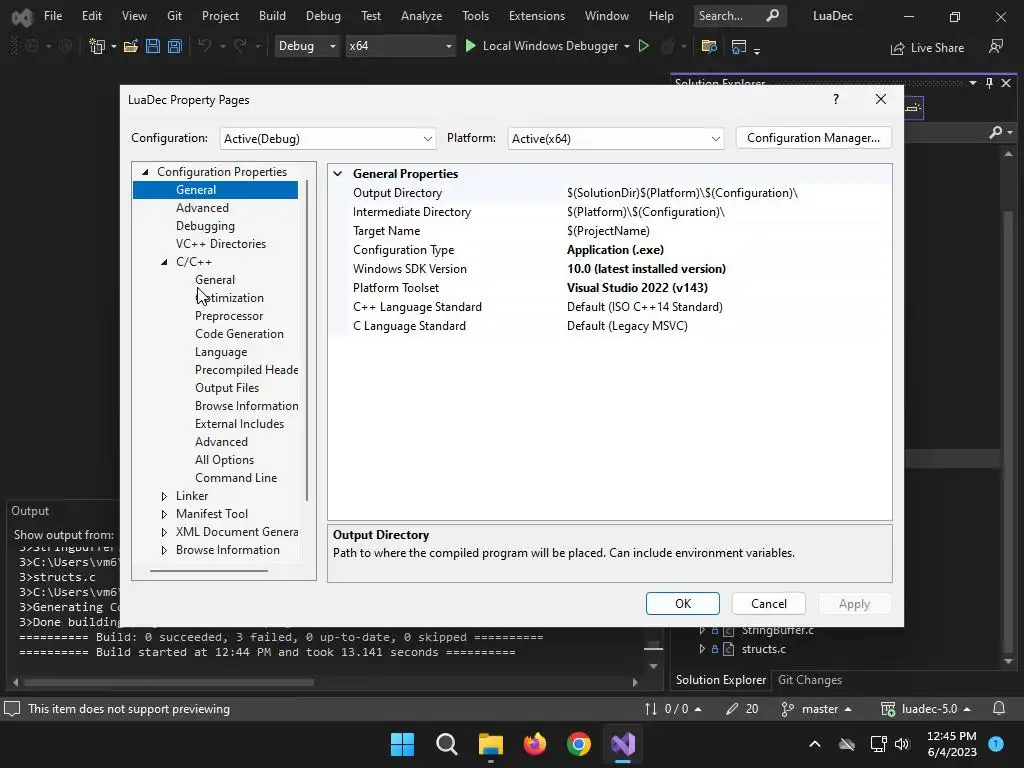
Task: Open the Extensions menu
Action: tap(537, 16)
